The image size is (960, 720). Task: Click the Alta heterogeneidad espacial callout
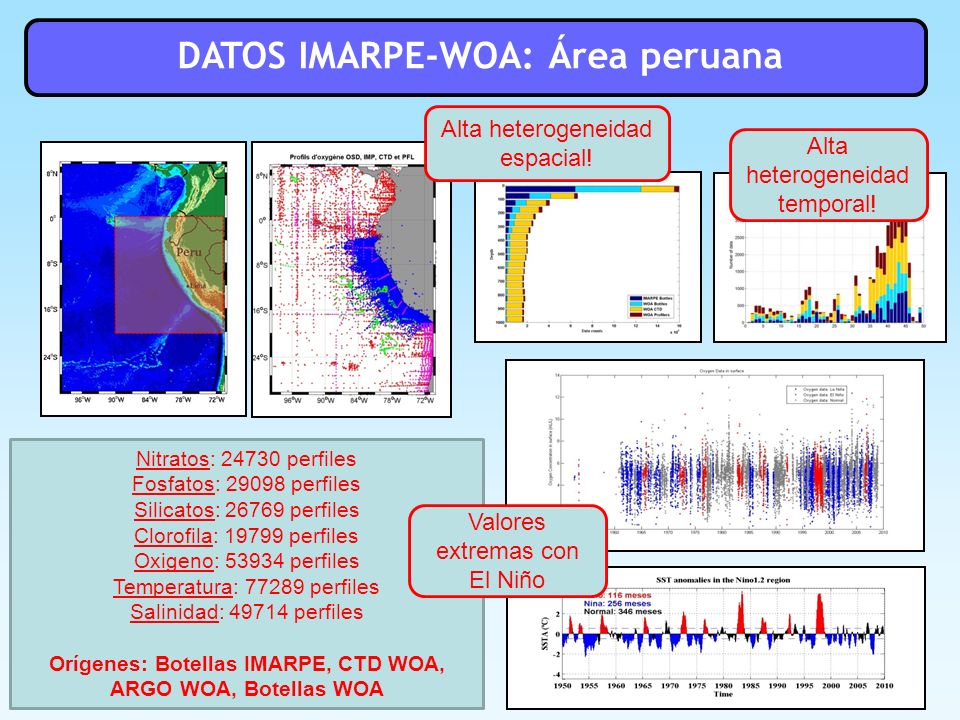pos(547,143)
